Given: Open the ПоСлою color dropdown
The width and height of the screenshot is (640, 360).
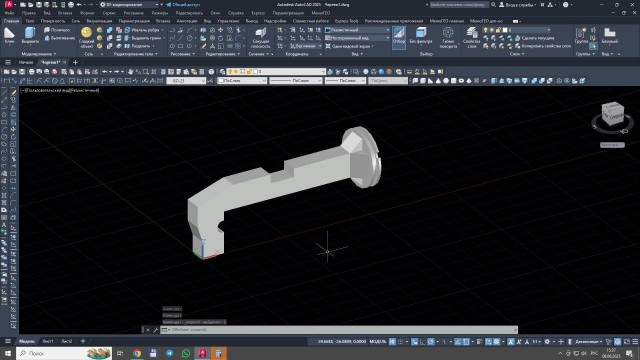Looking at the screenshot, I should (242, 81).
